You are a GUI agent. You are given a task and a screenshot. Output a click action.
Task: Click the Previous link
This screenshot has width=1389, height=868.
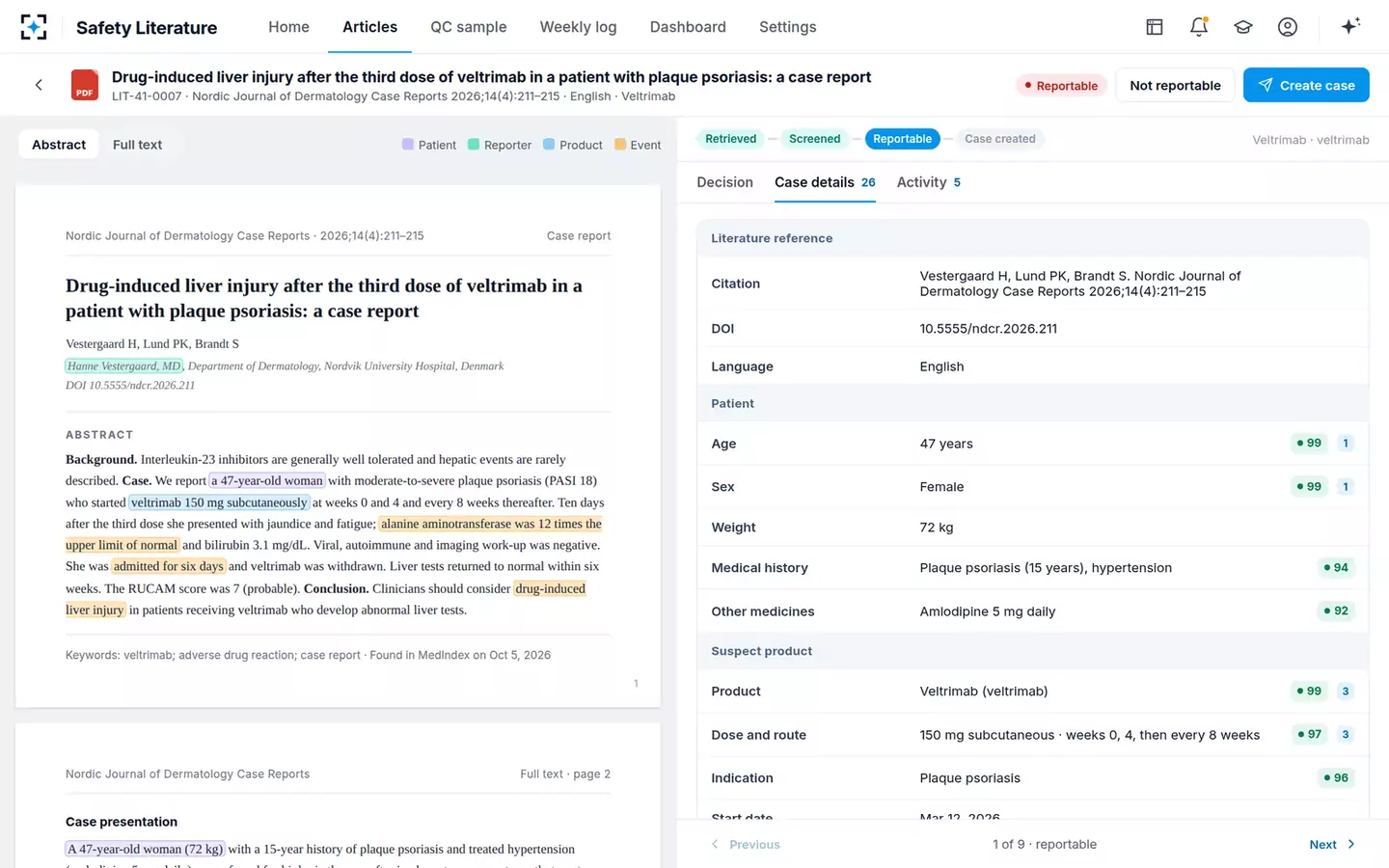(x=754, y=844)
